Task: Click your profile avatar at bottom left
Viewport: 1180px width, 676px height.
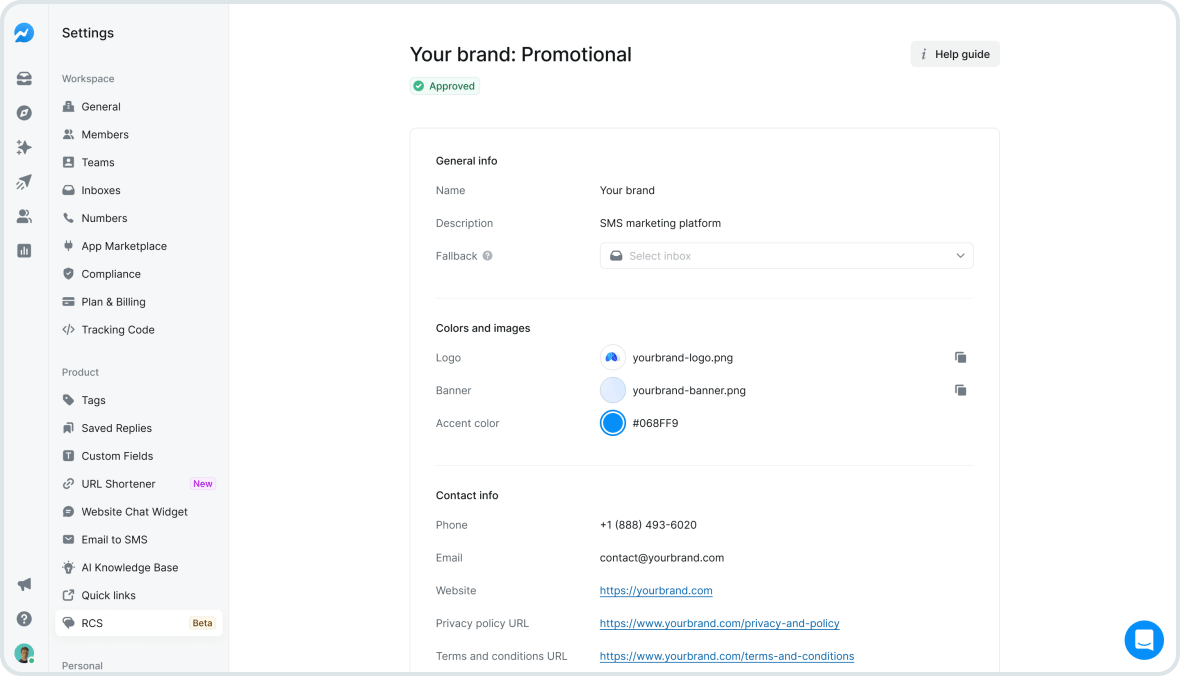Action: pyautogui.click(x=24, y=652)
